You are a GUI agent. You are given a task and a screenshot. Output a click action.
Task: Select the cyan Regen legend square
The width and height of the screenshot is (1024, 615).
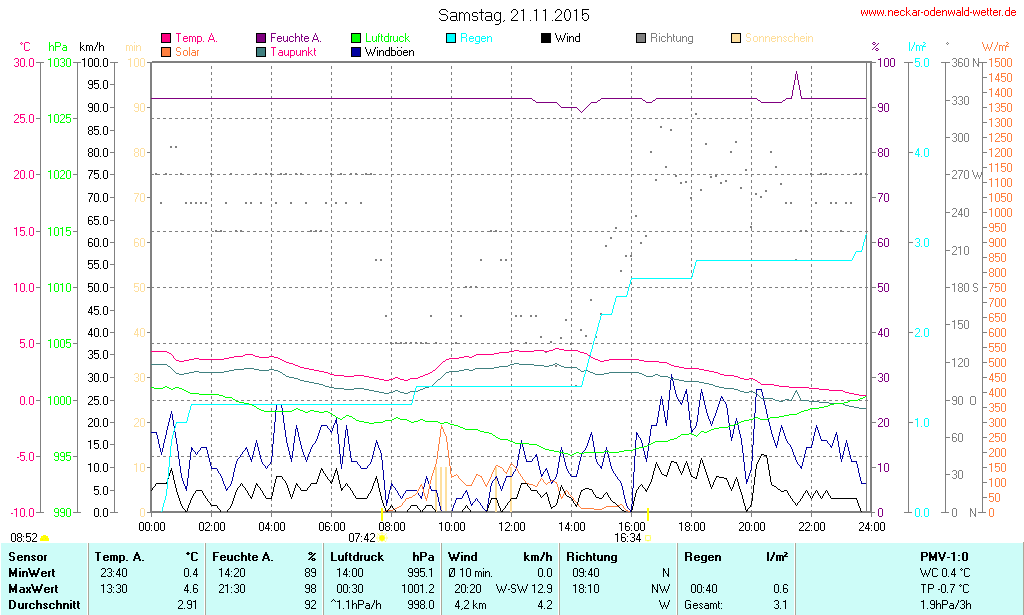tap(451, 38)
